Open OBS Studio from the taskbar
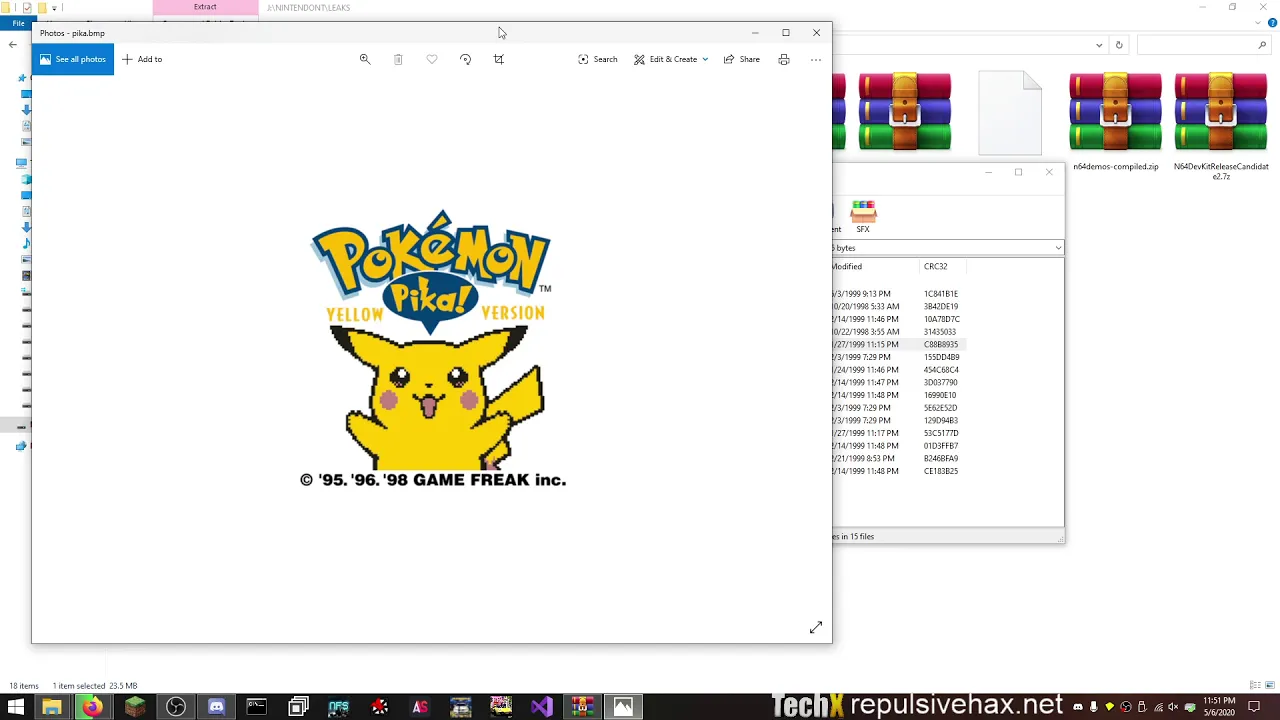Image resolution: width=1280 pixels, height=720 pixels. 175,707
